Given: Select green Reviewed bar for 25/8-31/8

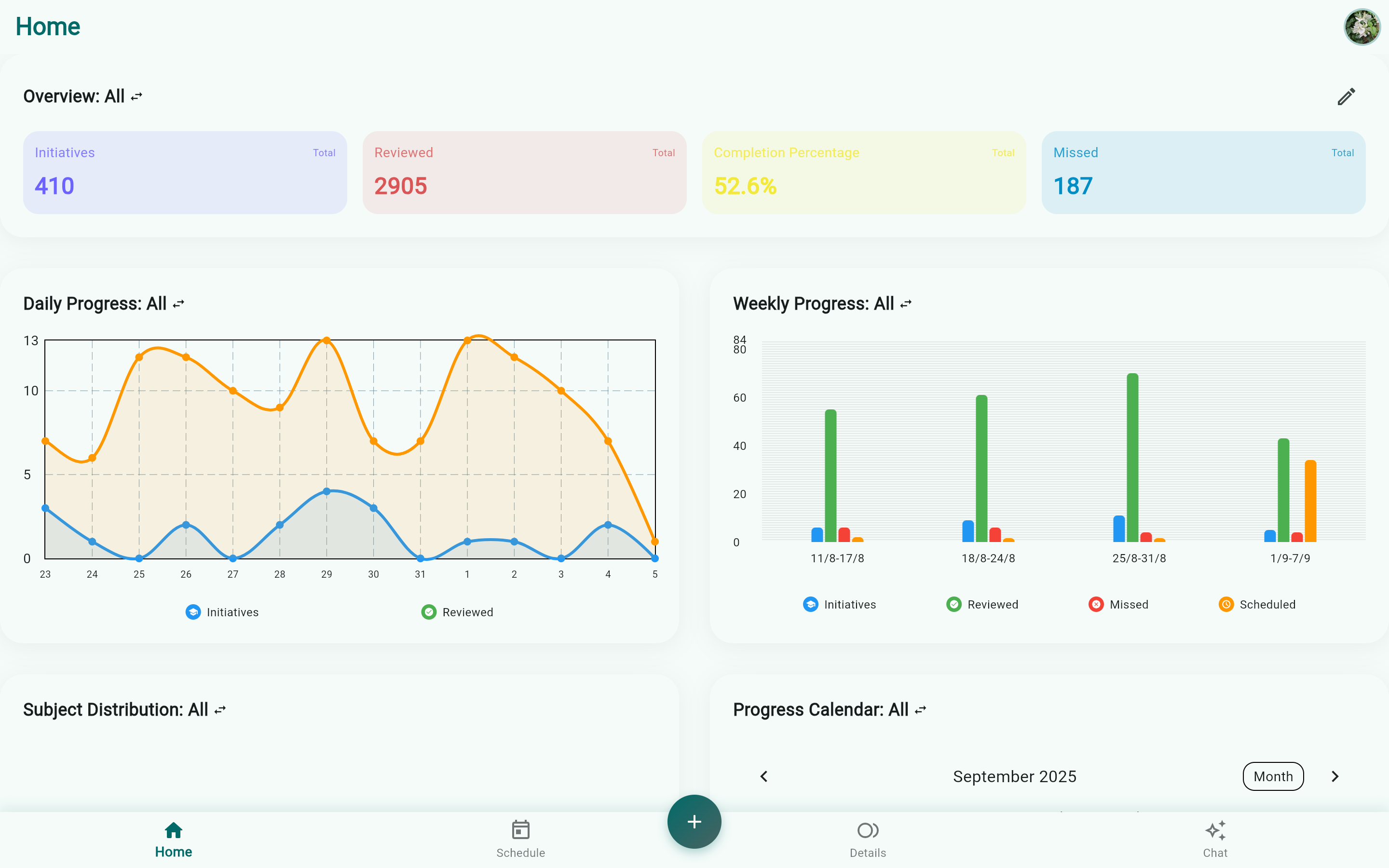Looking at the screenshot, I should (1132, 458).
